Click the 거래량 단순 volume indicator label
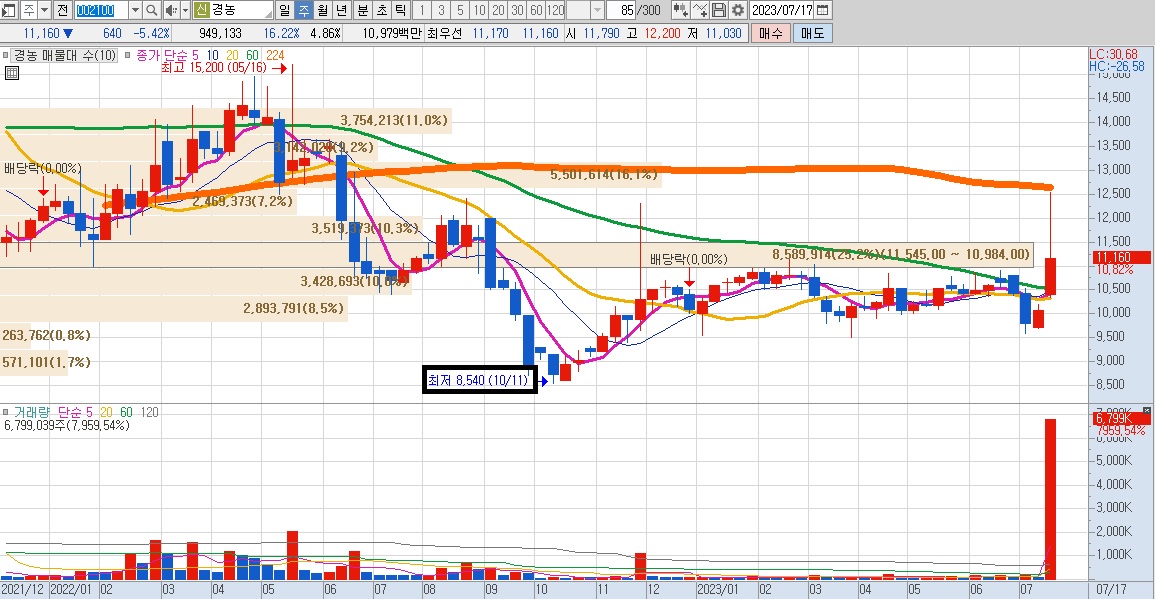The height and width of the screenshot is (599, 1155). coord(46,413)
